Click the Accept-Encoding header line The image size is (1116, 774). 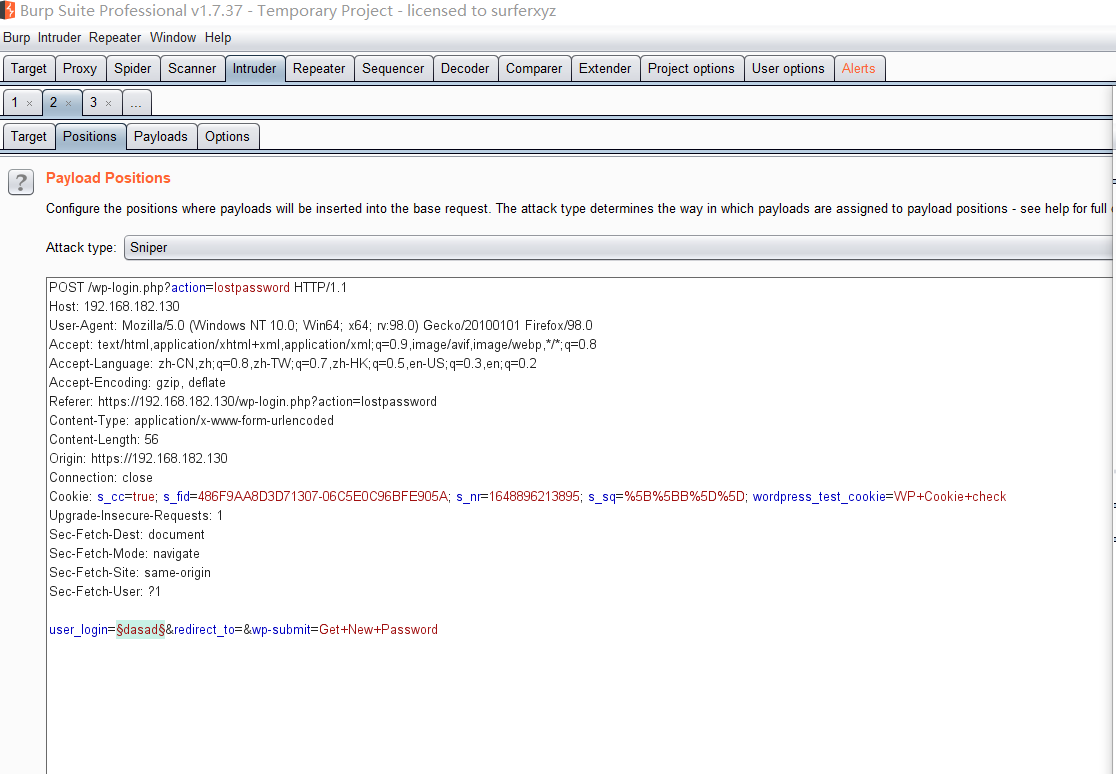click(137, 382)
